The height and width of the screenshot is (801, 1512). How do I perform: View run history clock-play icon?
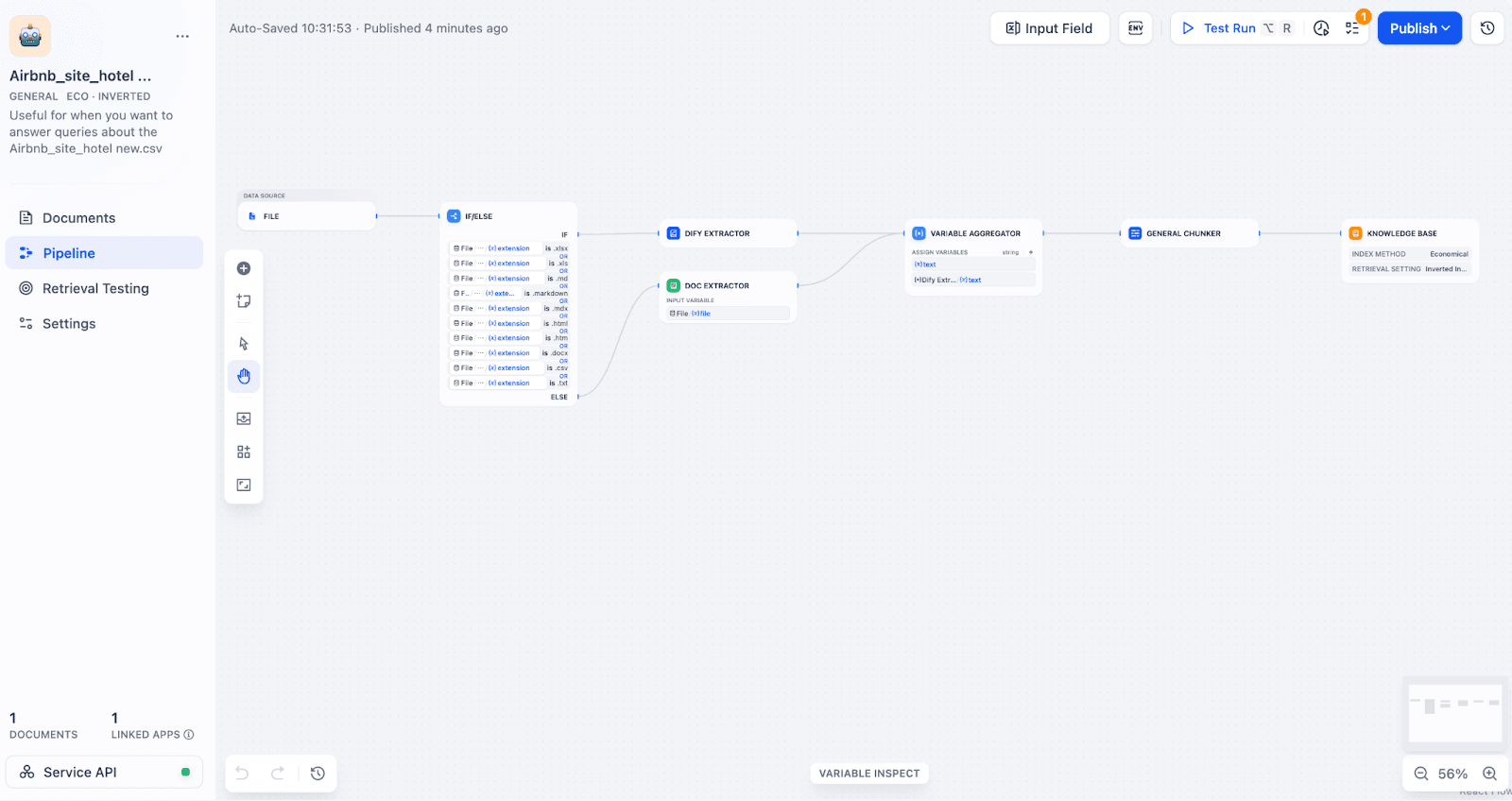(1321, 28)
